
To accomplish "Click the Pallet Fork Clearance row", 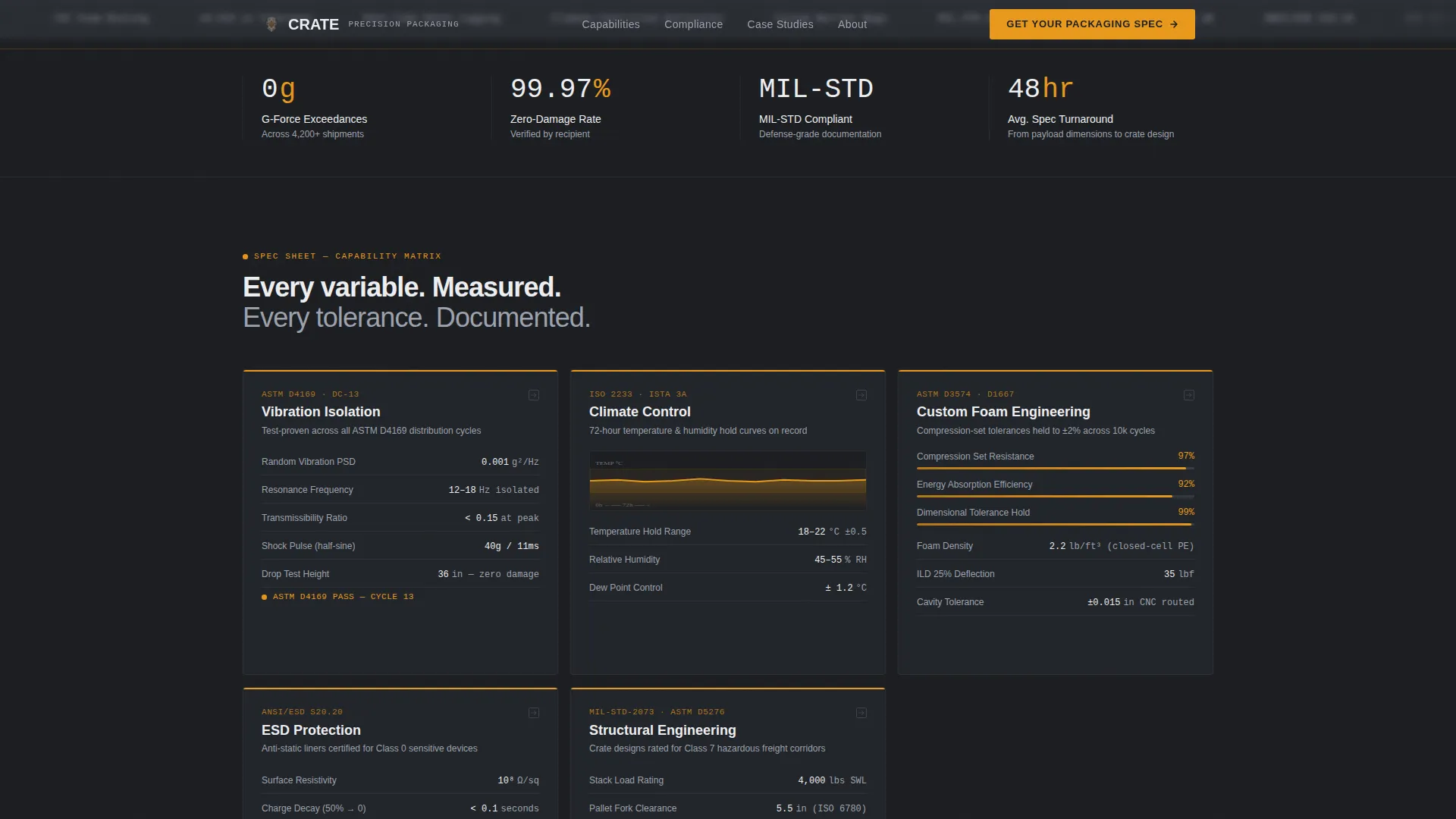I will 727,807.
